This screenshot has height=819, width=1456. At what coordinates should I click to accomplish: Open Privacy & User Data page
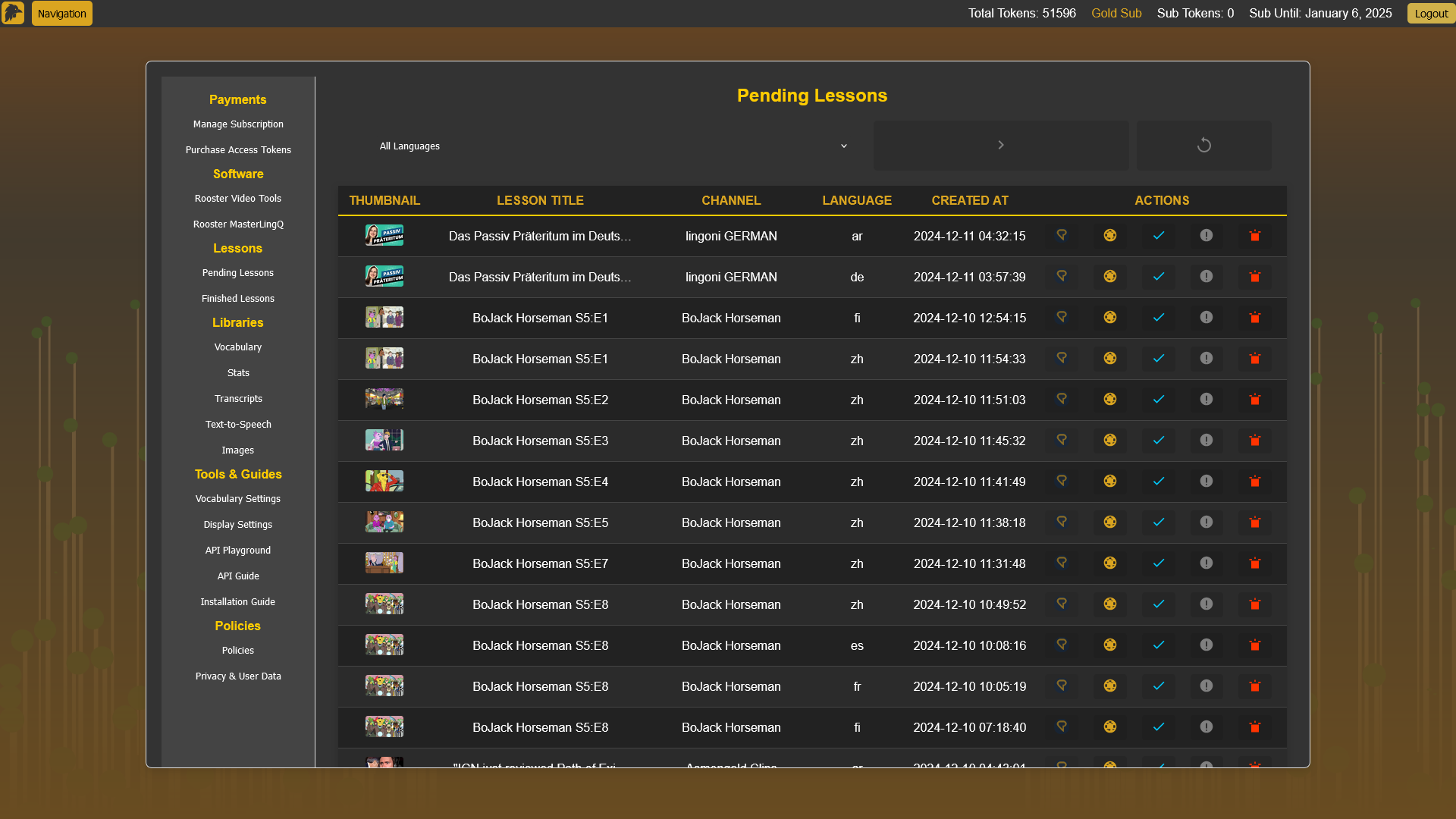[x=238, y=676]
